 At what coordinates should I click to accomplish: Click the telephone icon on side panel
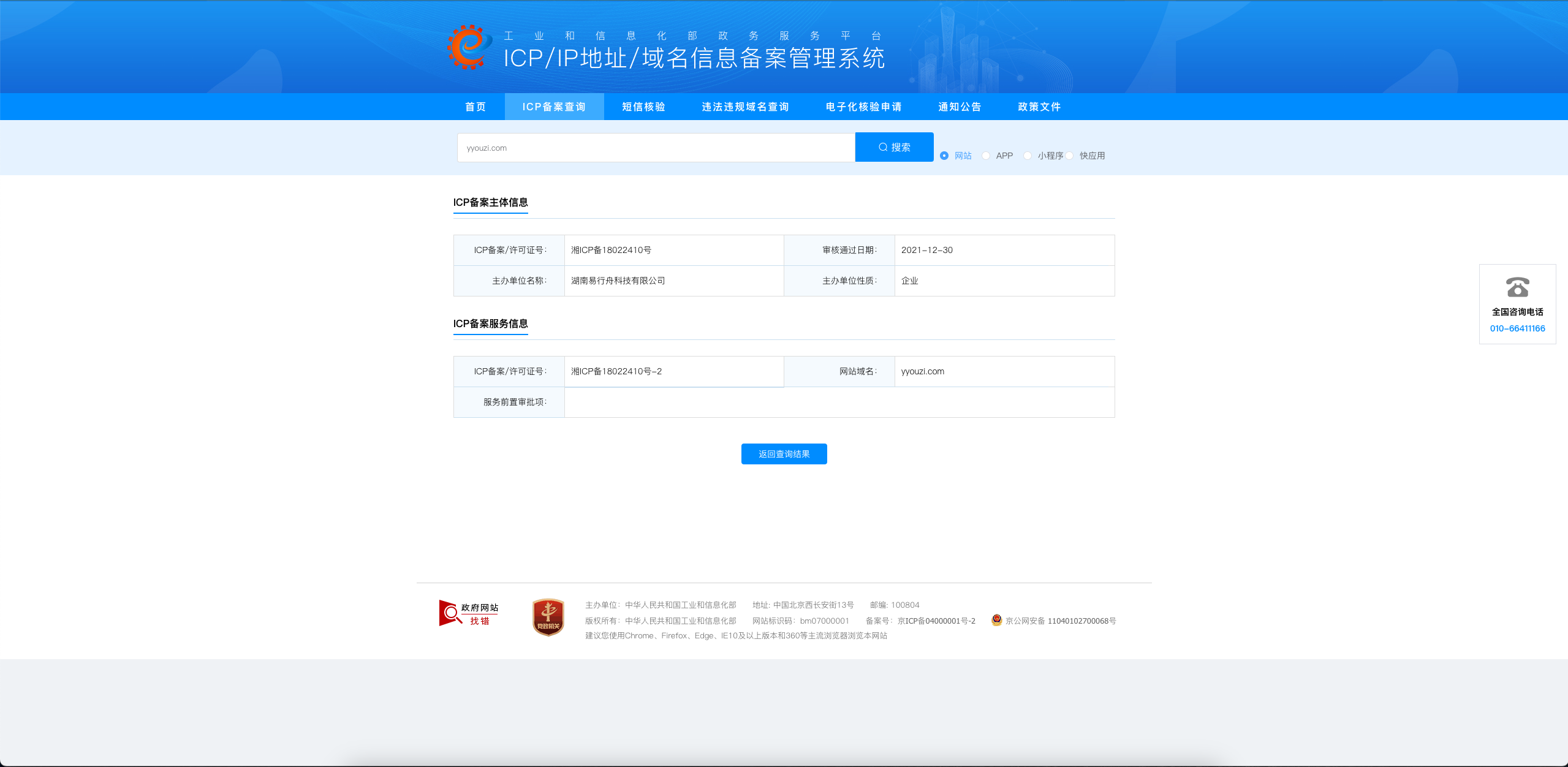tap(1517, 287)
